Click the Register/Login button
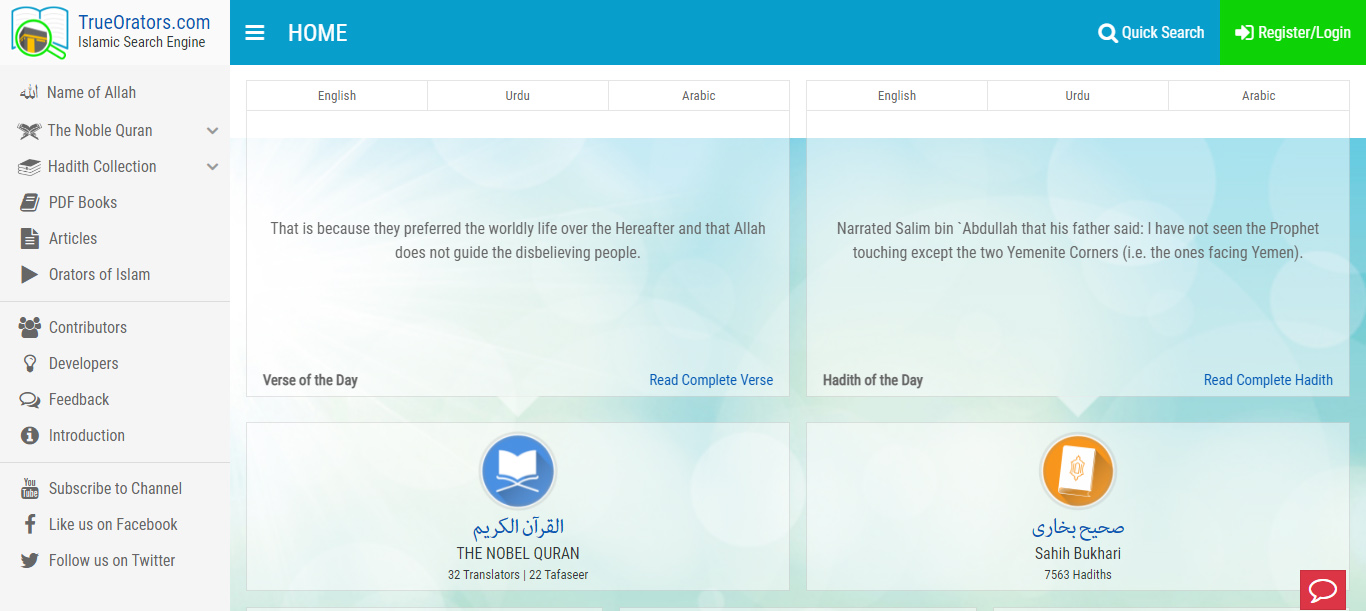 [1292, 33]
